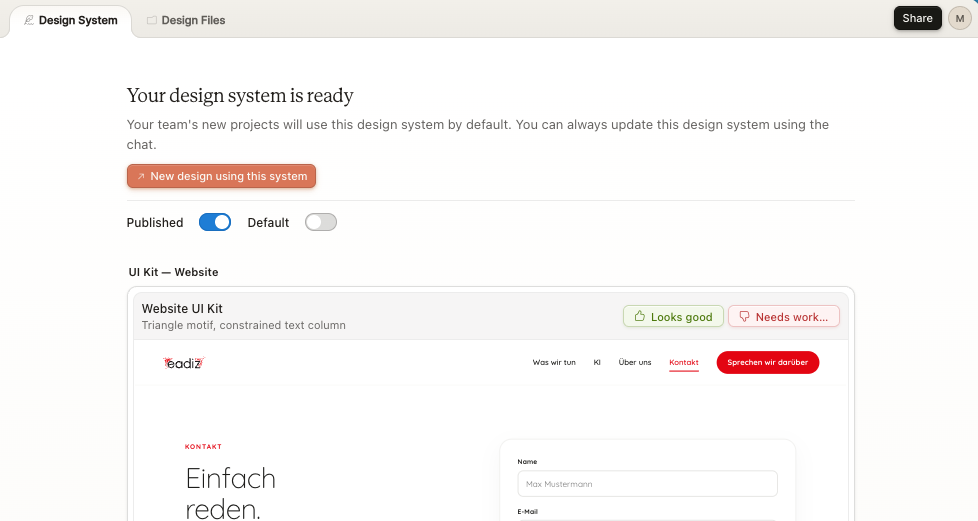Image resolution: width=978 pixels, height=521 pixels.
Task: Click the UI Kit — Website section label
Action: pos(173,272)
